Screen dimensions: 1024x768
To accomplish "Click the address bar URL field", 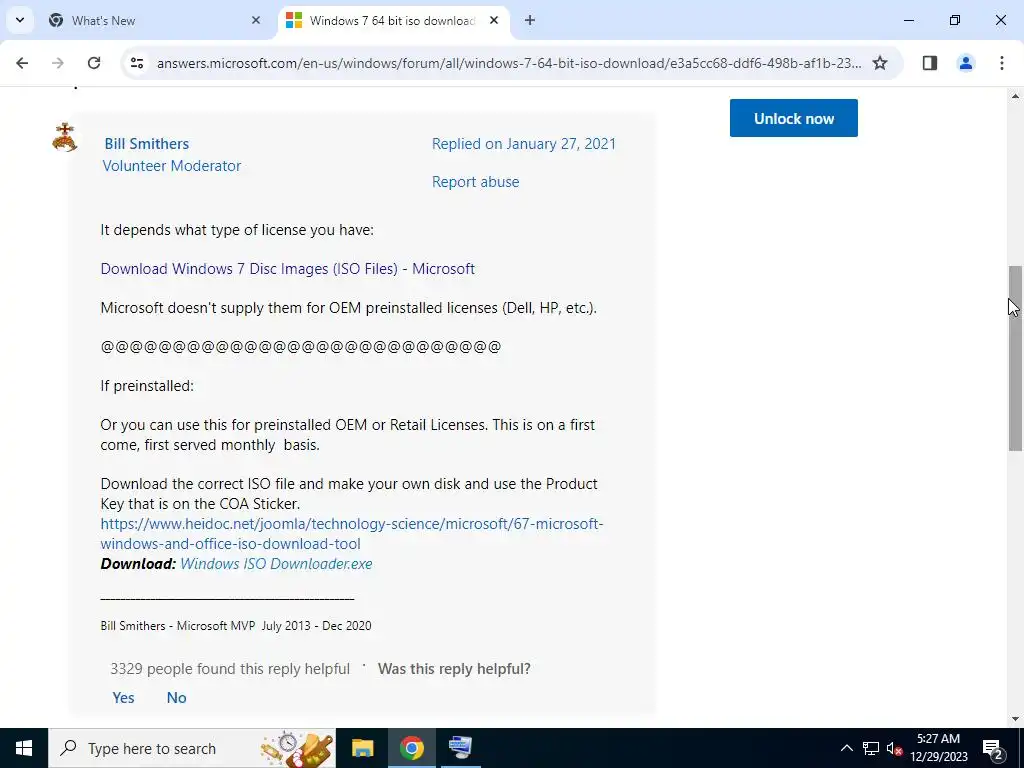I will point(509,63).
